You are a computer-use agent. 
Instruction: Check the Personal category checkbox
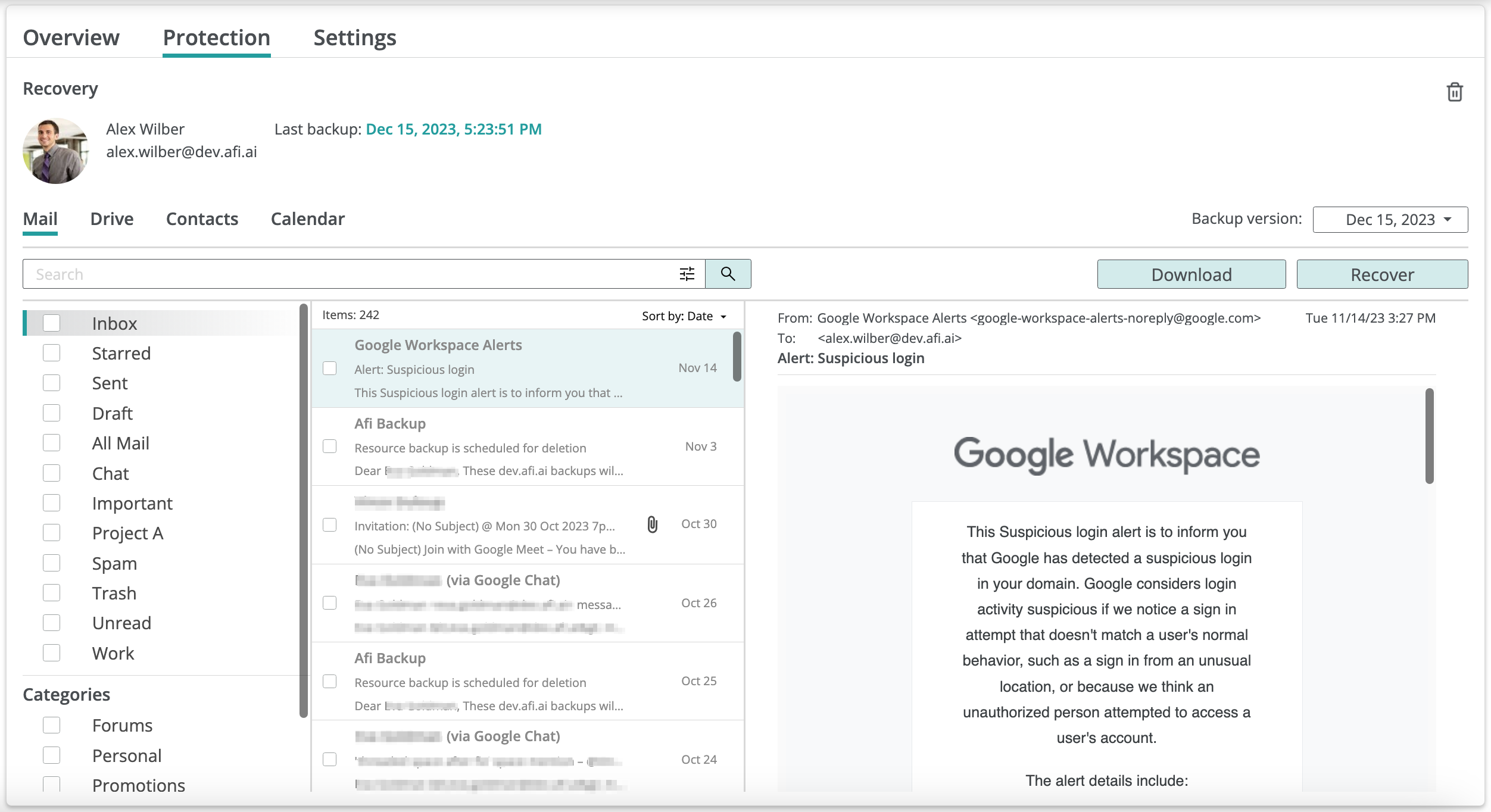click(x=52, y=755)
